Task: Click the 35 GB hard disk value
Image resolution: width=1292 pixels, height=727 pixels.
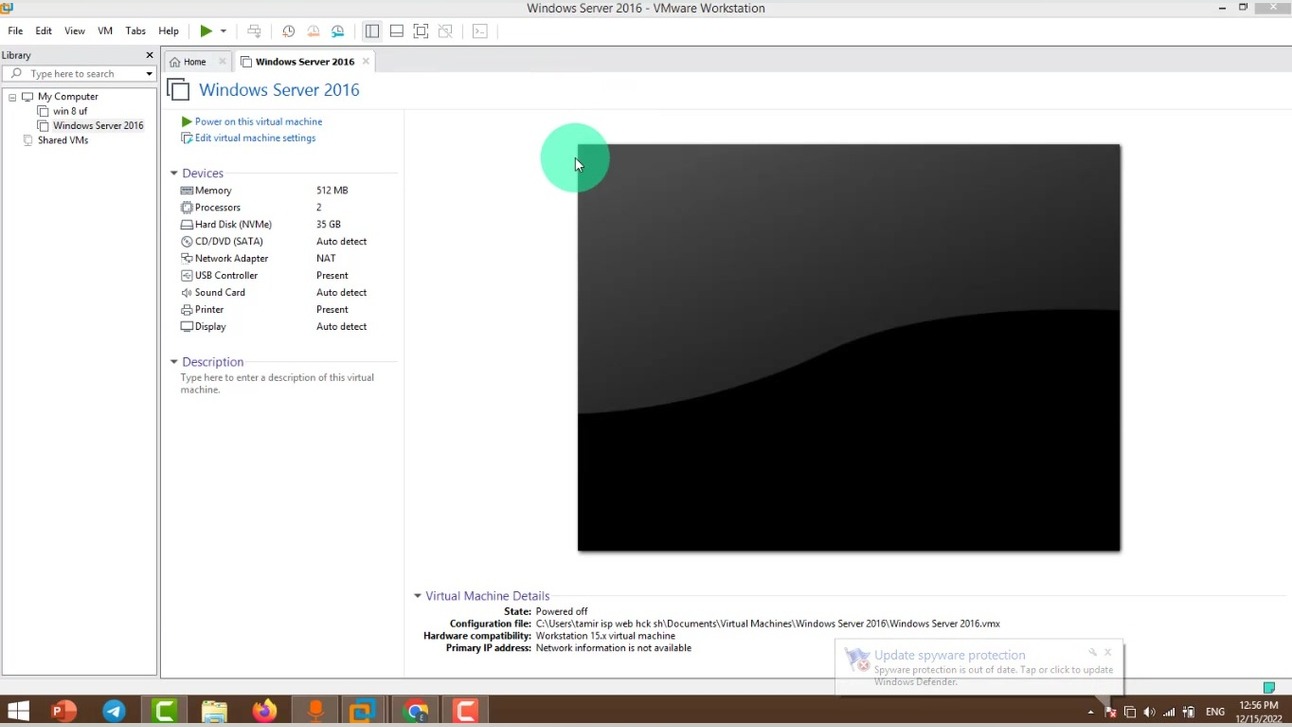Action: click(x=328, y=224)
